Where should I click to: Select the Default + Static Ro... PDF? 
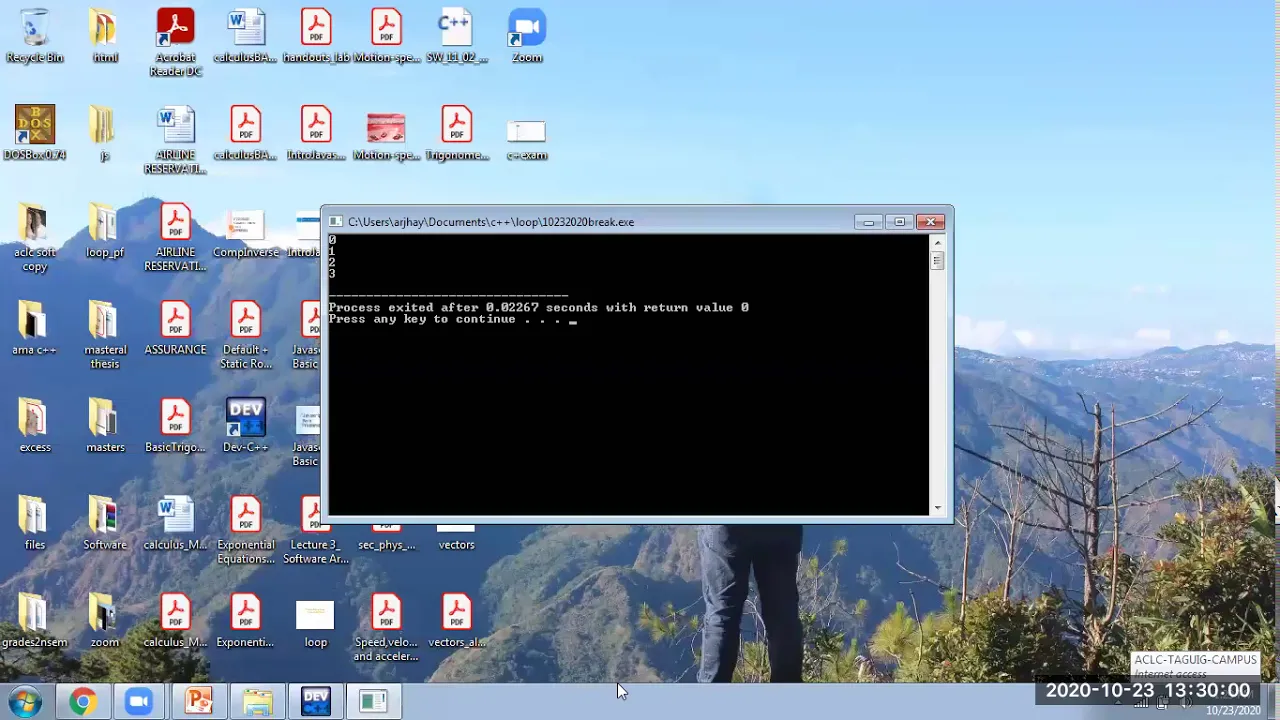pos(245,335)
